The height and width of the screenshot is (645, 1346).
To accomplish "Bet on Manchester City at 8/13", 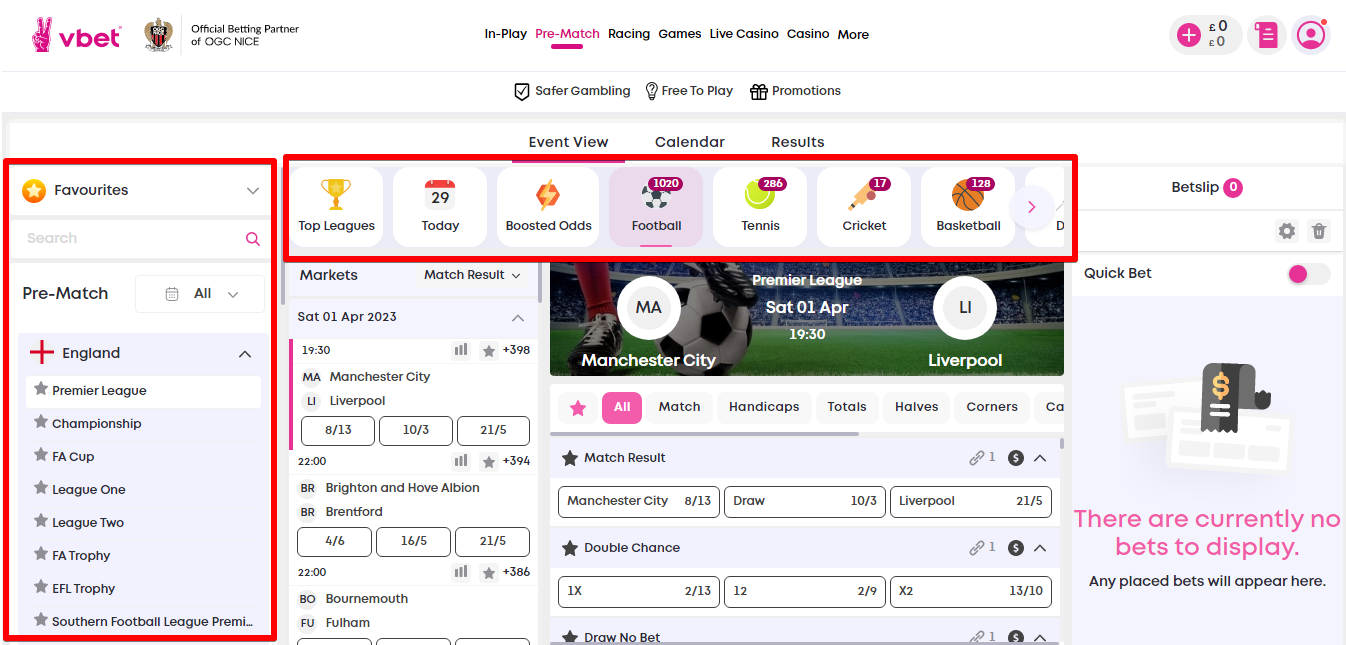I will tap(336, 430).
